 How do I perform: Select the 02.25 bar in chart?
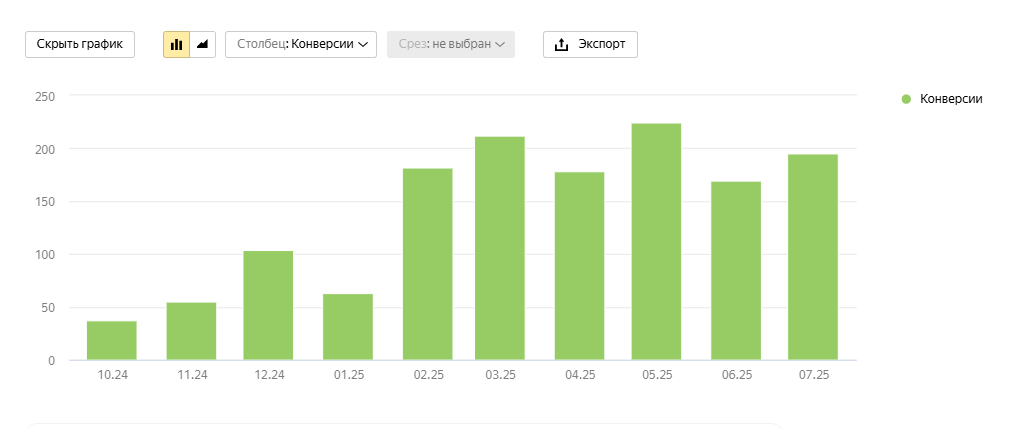coord(427,265)
